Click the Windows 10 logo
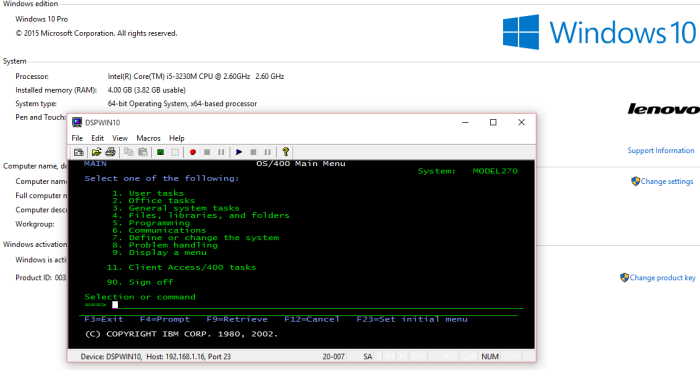The image size is (700, 370). (599, 32)
